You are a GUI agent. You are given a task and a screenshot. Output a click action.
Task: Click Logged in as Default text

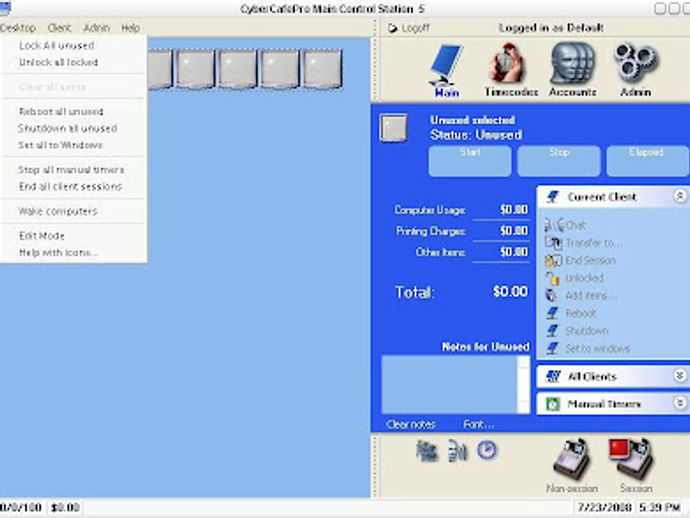[x=551, y=28]
